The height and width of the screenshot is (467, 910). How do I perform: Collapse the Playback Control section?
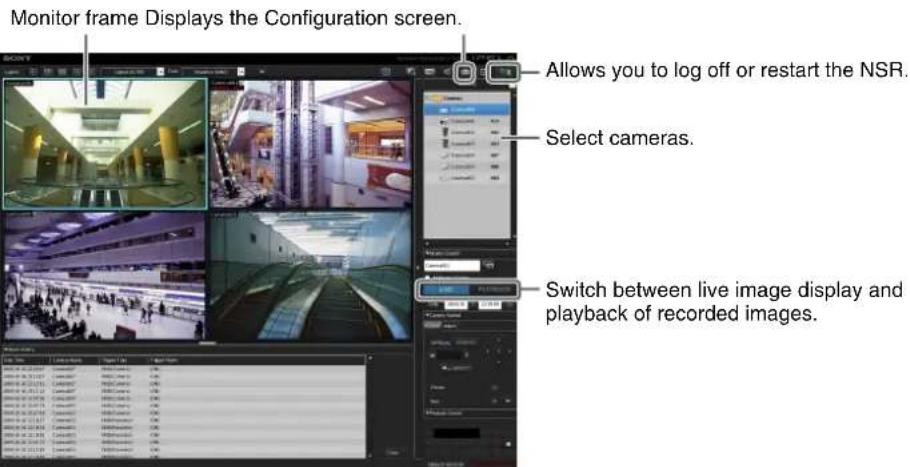click(x=445, y=413)
